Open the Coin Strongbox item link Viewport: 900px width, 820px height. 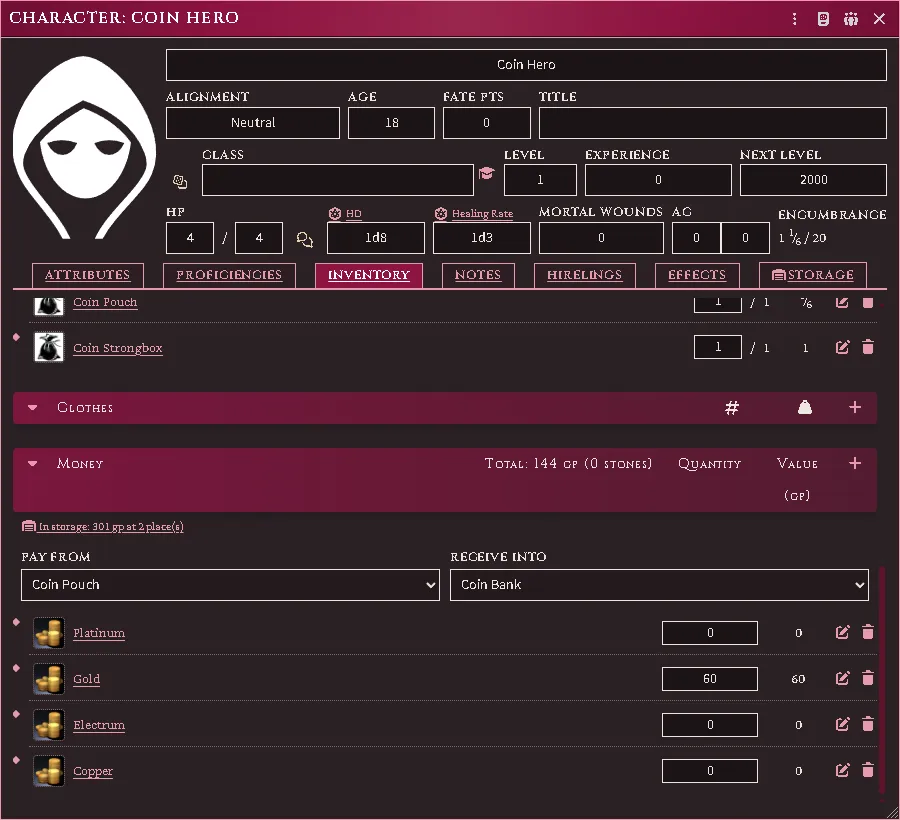118,348
